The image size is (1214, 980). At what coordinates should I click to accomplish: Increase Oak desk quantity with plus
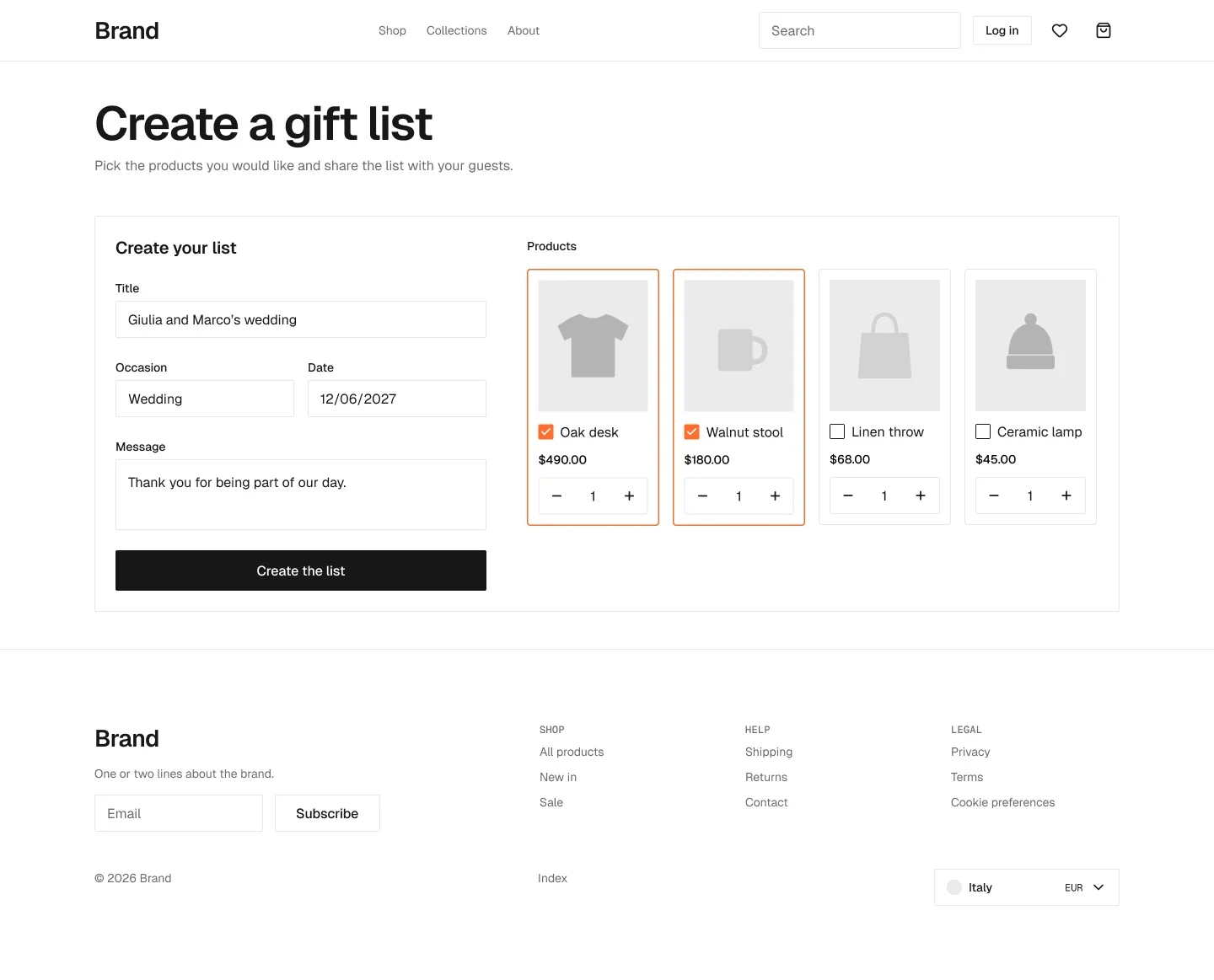click(x=629, y=496)
